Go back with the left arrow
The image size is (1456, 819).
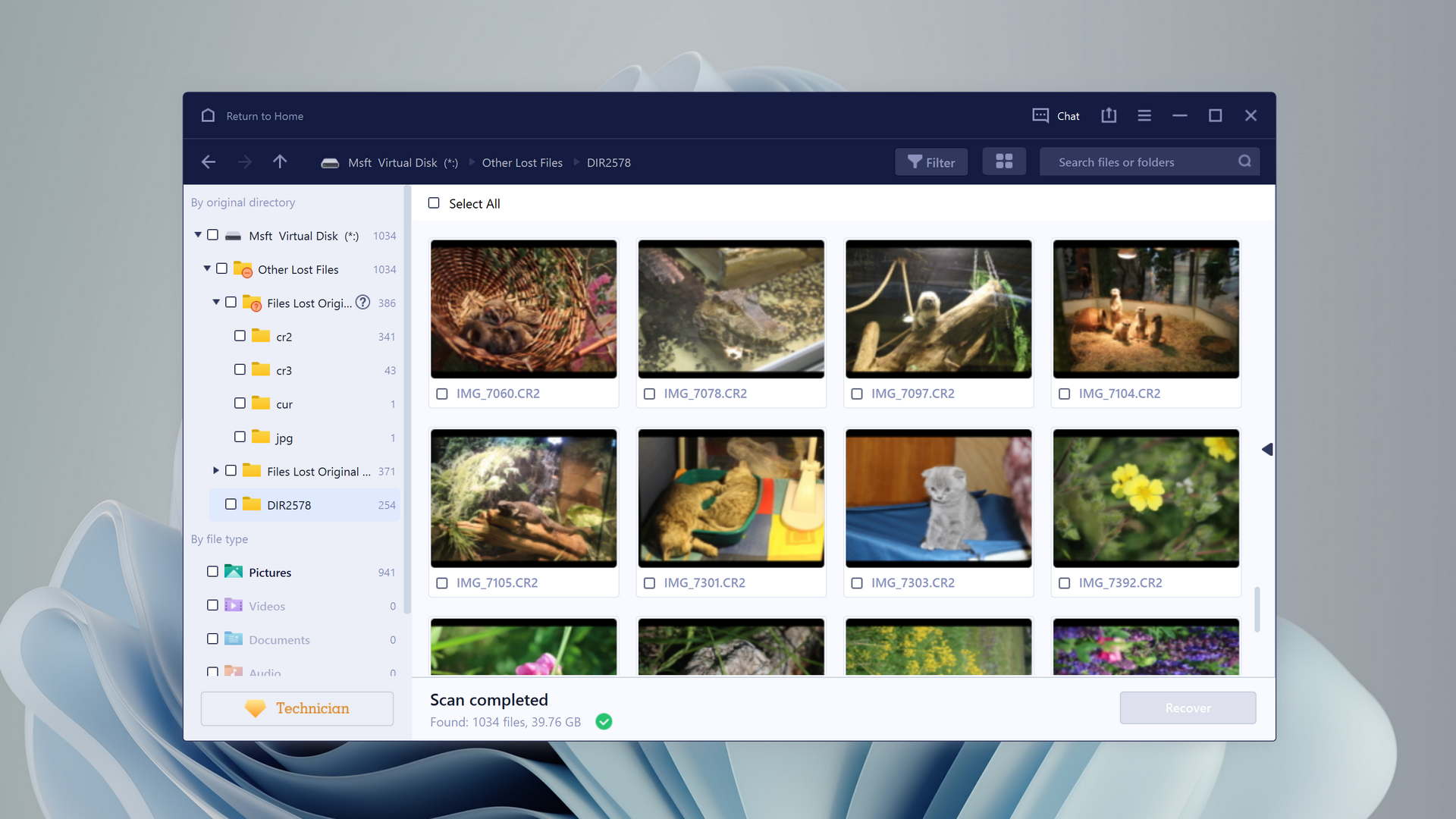(x=209, y=162)
